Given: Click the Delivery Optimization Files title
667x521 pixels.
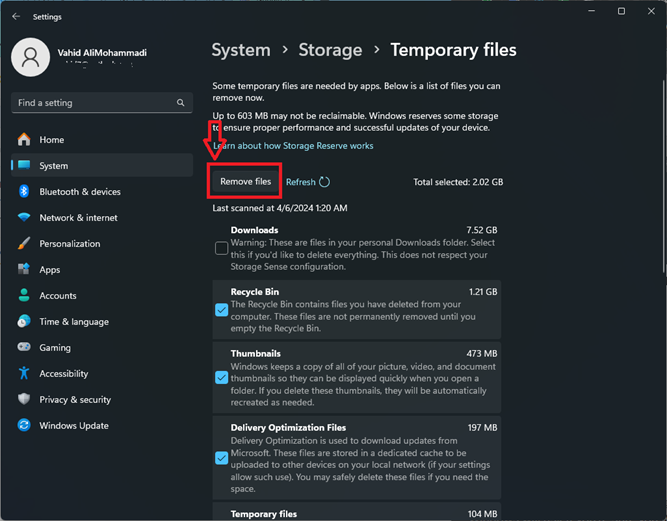Looking at the screenshot, I should click(288, 427).
